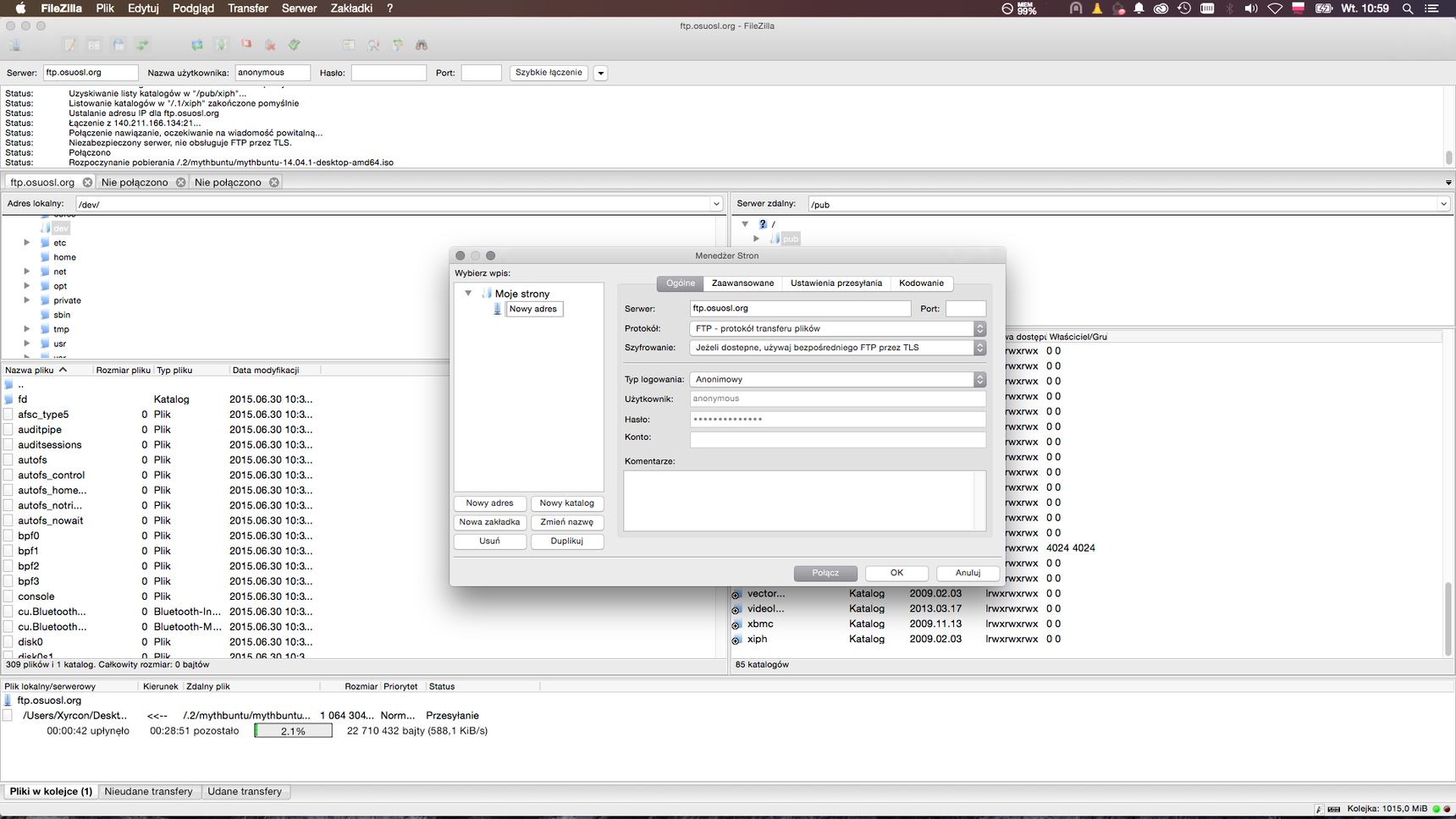Switch to 'Nieudane transfery' queue tab
1456x819 pixels.
point(149,792)
